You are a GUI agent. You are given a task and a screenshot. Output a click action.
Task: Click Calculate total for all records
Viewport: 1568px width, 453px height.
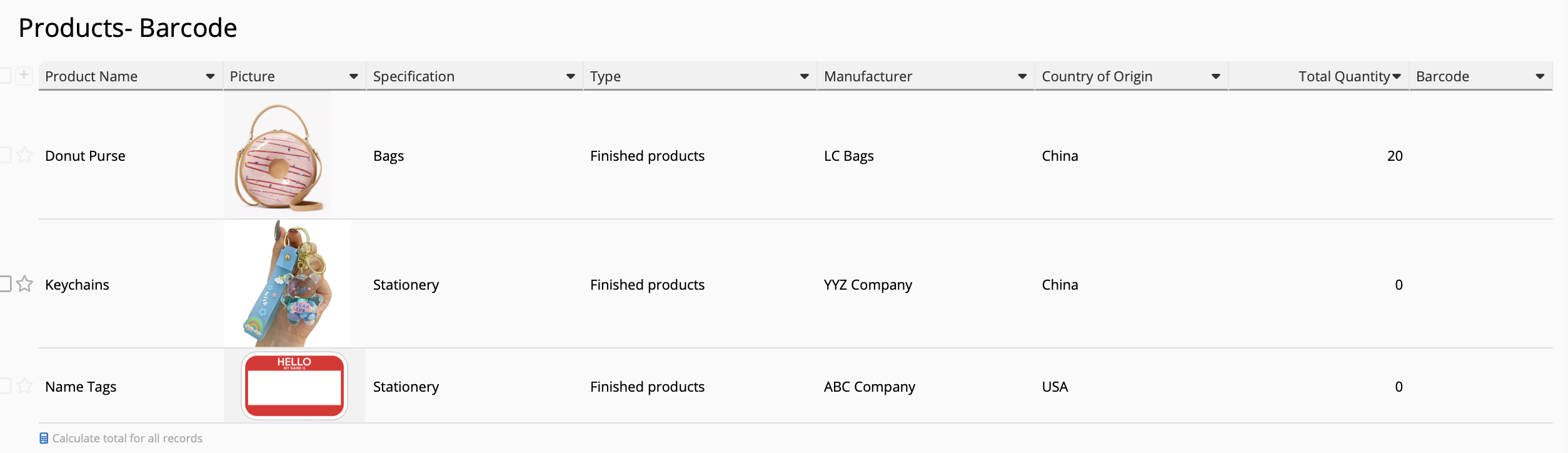(x=127, y=438)
